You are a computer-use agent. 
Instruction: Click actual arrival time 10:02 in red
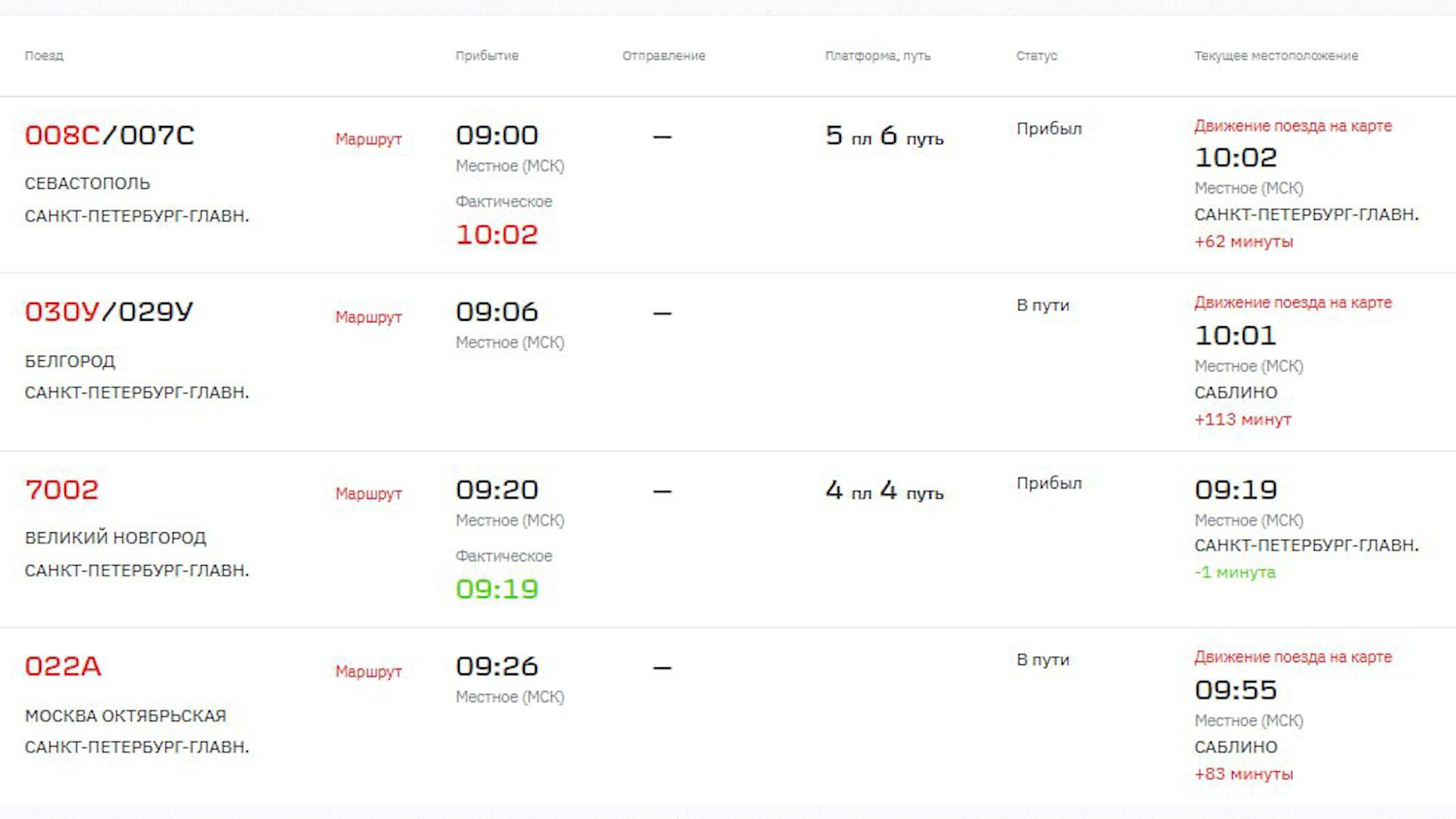click(497, 235)
